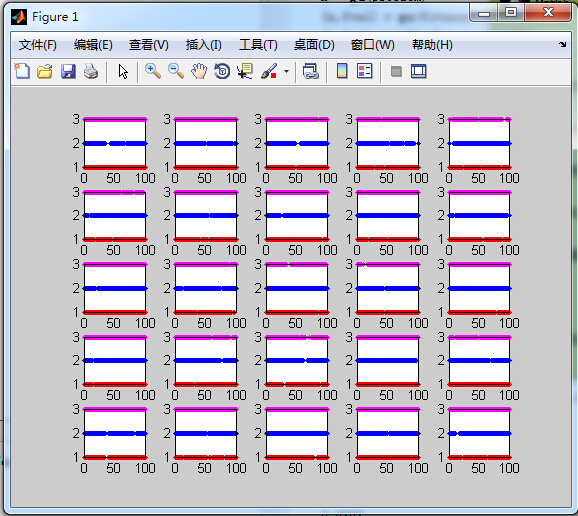Toggle the Data Cursor tool
This screenshot has width=578, height=516.
pyautogui.click(x=245, y=71)
